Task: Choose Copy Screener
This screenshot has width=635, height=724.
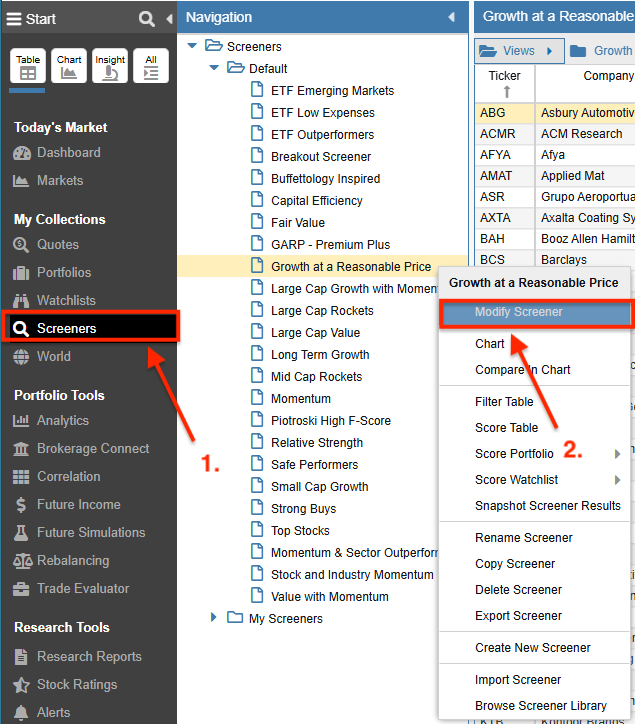Action: (515, 564)
